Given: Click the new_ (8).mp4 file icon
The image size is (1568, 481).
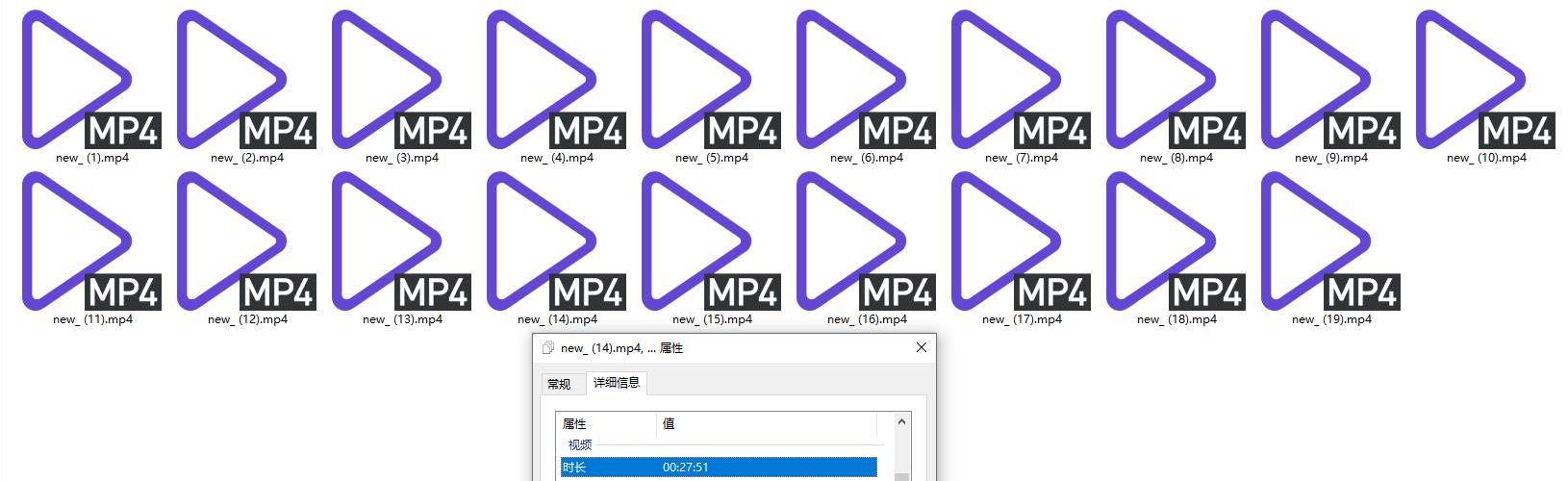Looking at the screenshot, I should tap(1176, 81).
